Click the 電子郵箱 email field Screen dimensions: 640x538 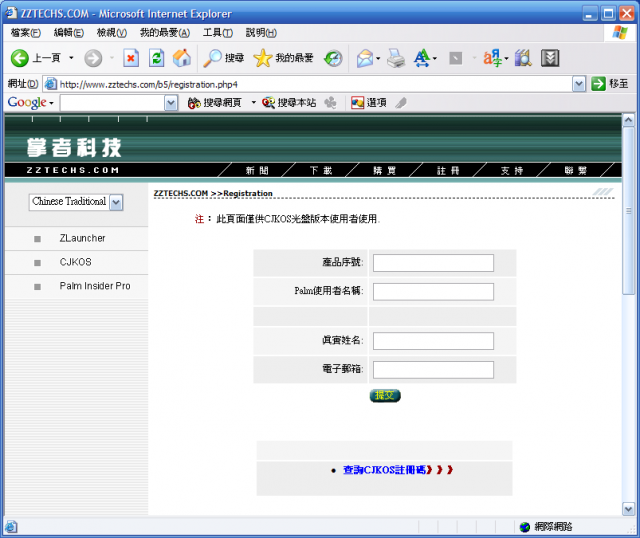[x=433, y=370]
